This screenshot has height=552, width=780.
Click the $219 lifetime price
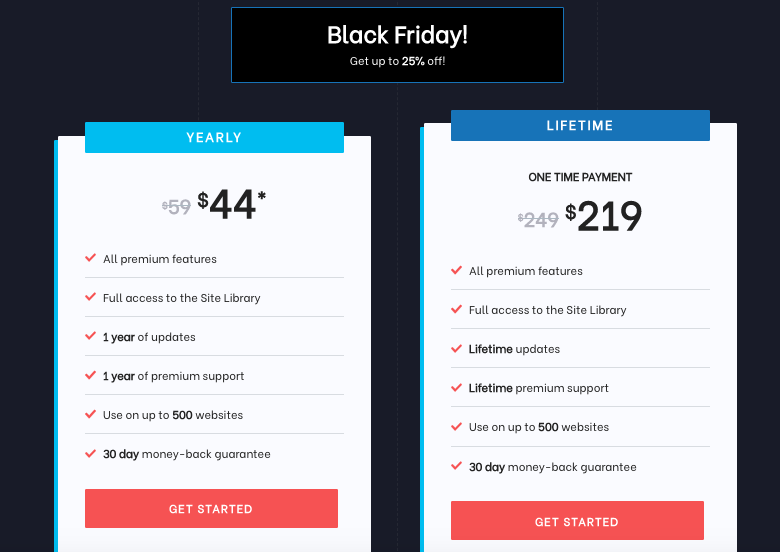(603, 216)
